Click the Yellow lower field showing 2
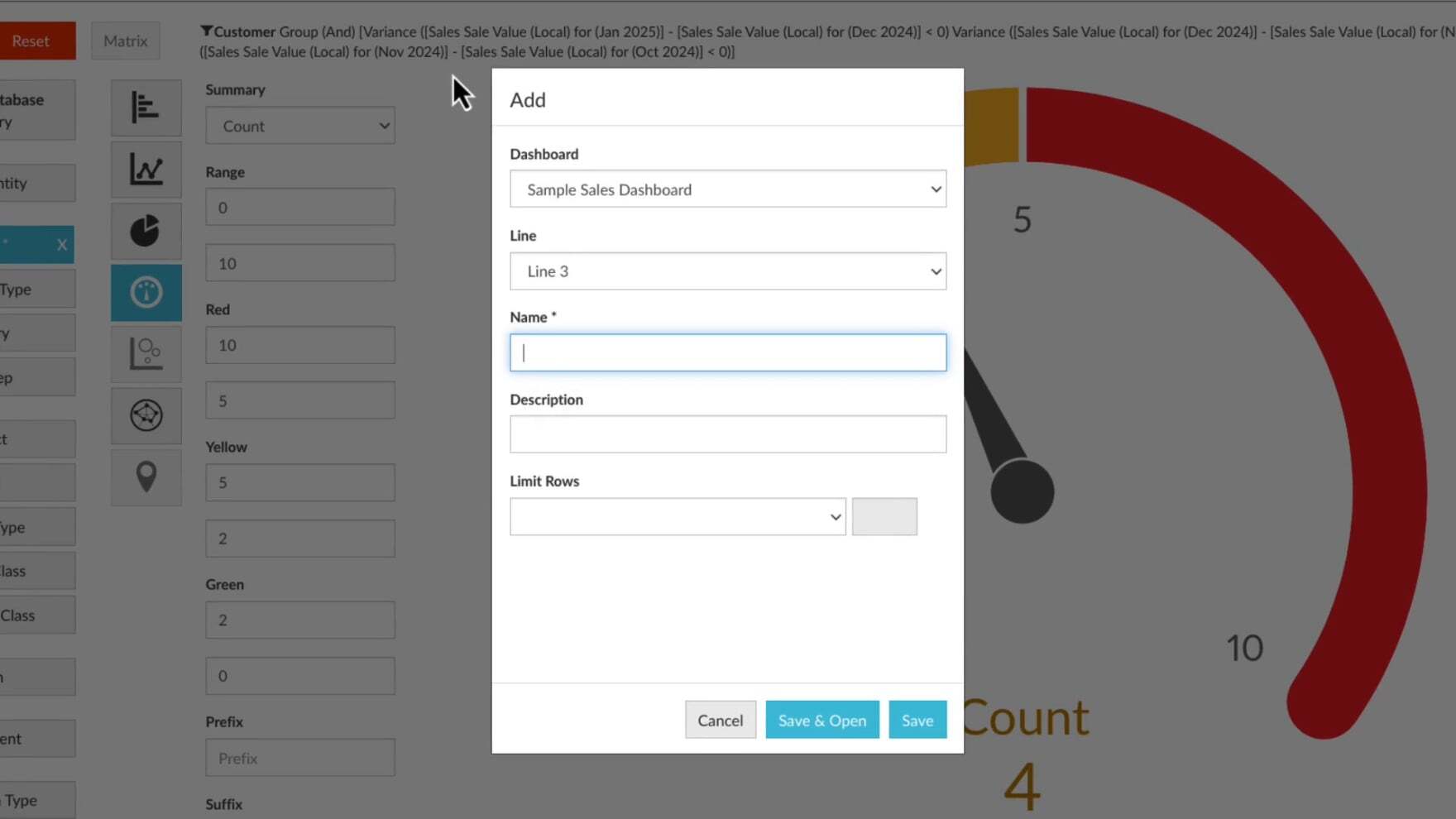Viewport: 1456px width, 819px height. tap(300, 539)
